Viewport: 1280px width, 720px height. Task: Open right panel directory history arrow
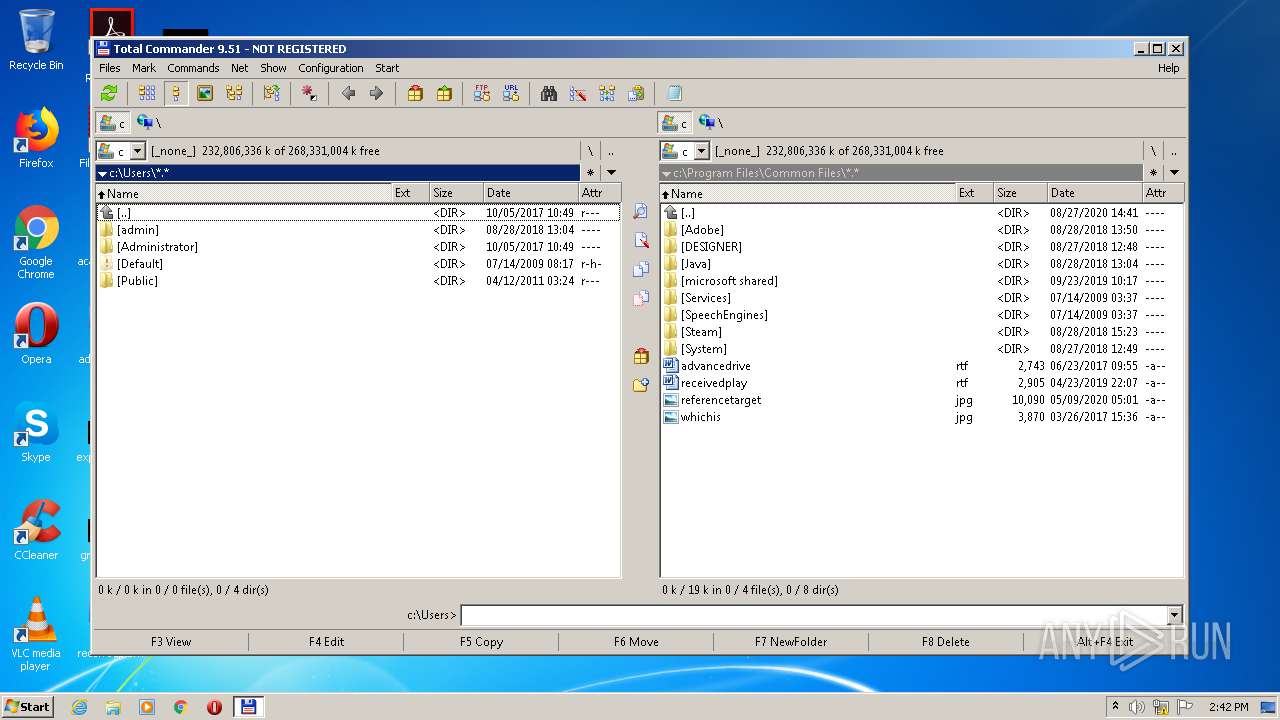coord(1174,173)
